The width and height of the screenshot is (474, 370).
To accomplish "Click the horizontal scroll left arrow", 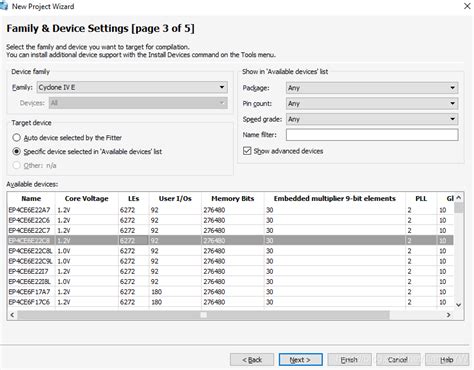I will [12, 315].
